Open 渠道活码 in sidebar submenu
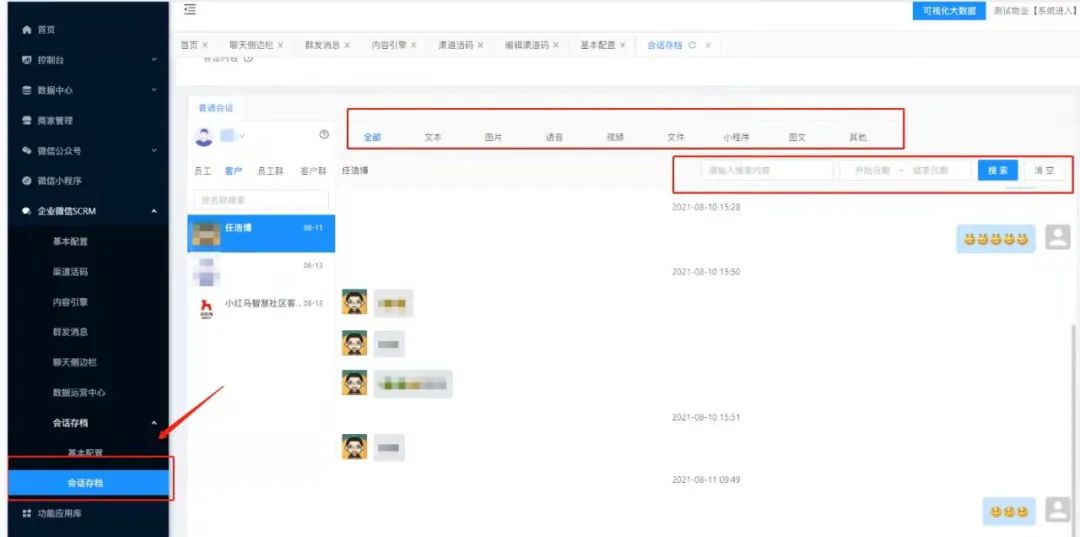 point(70,271)
